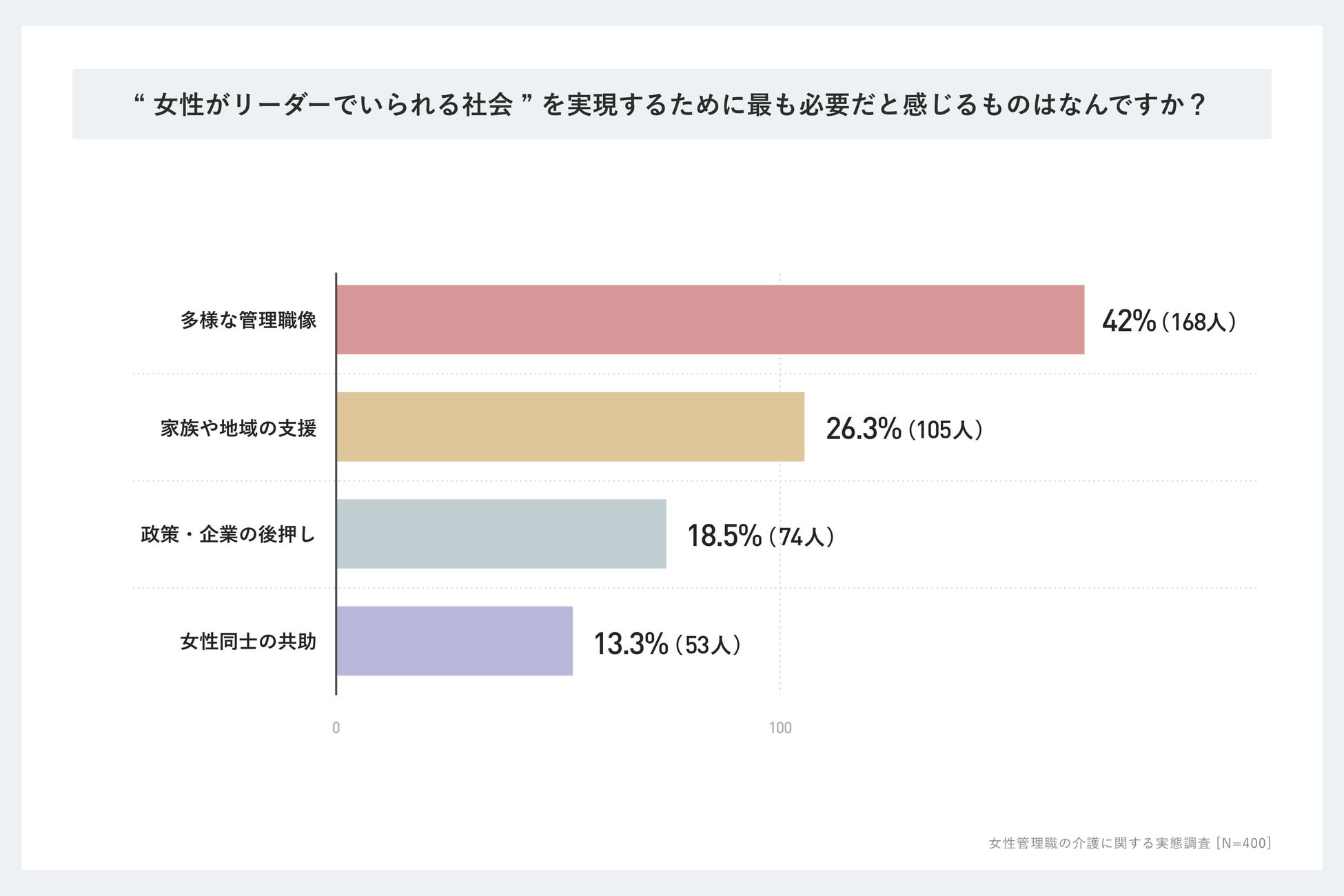This screenshot has height=896, width=1344.
Task: Click the 政策・企業の後押し category label
Action: [x=228, y=535]
